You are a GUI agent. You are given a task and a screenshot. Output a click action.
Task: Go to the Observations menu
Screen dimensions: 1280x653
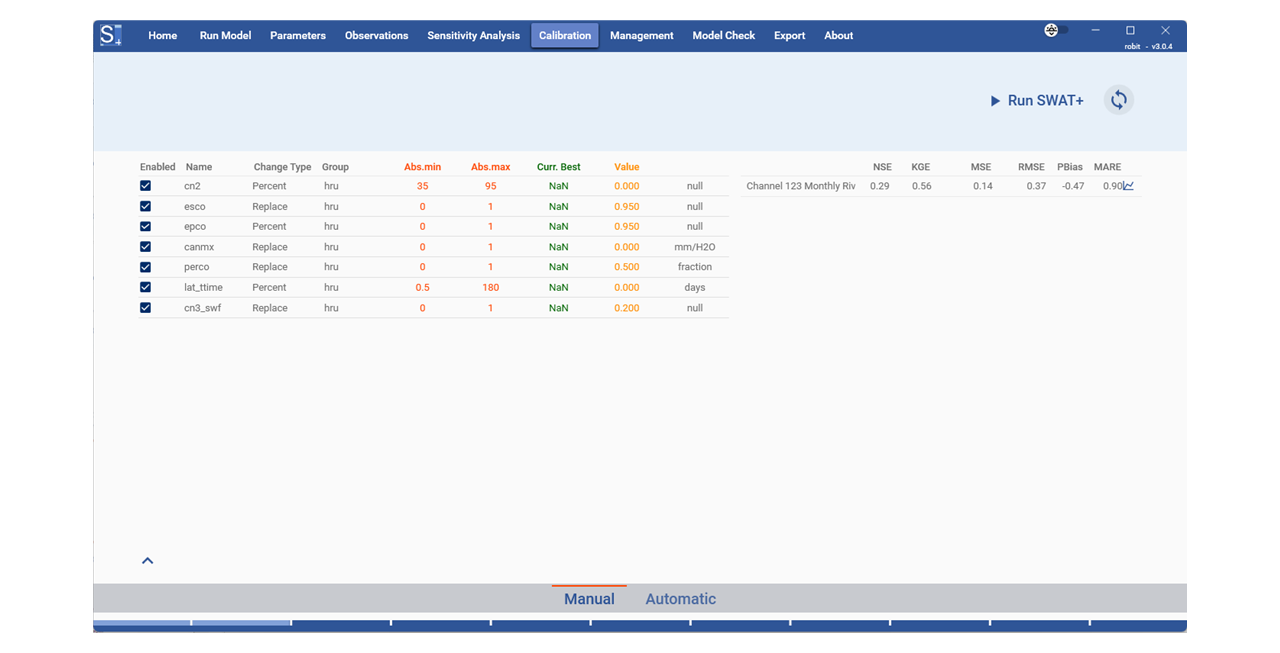tap(376, 36)
